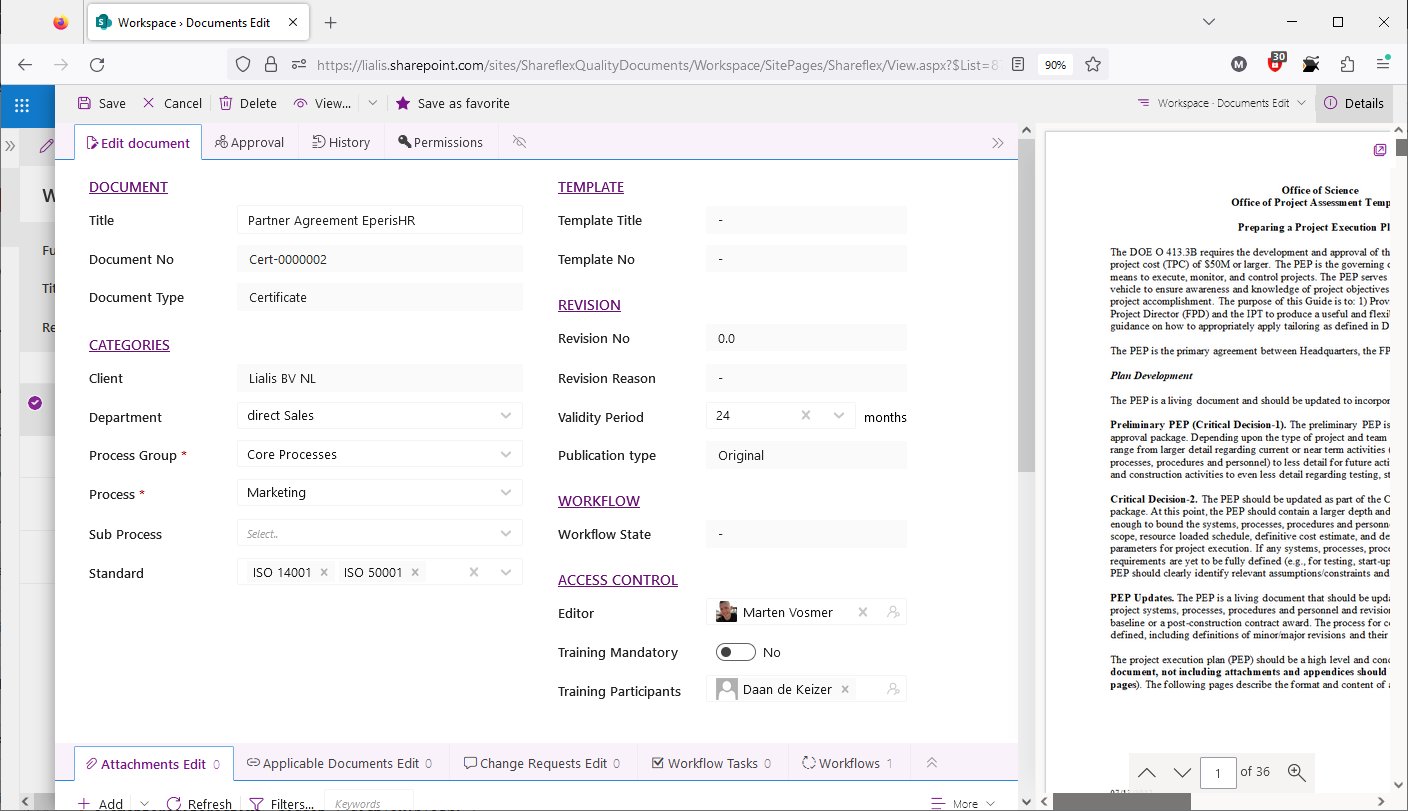The width and height of the screenshot is (1408, 811).
Task: Select the Attachments Edit tab
Action: pyautogui.click(x=154, y=763)
